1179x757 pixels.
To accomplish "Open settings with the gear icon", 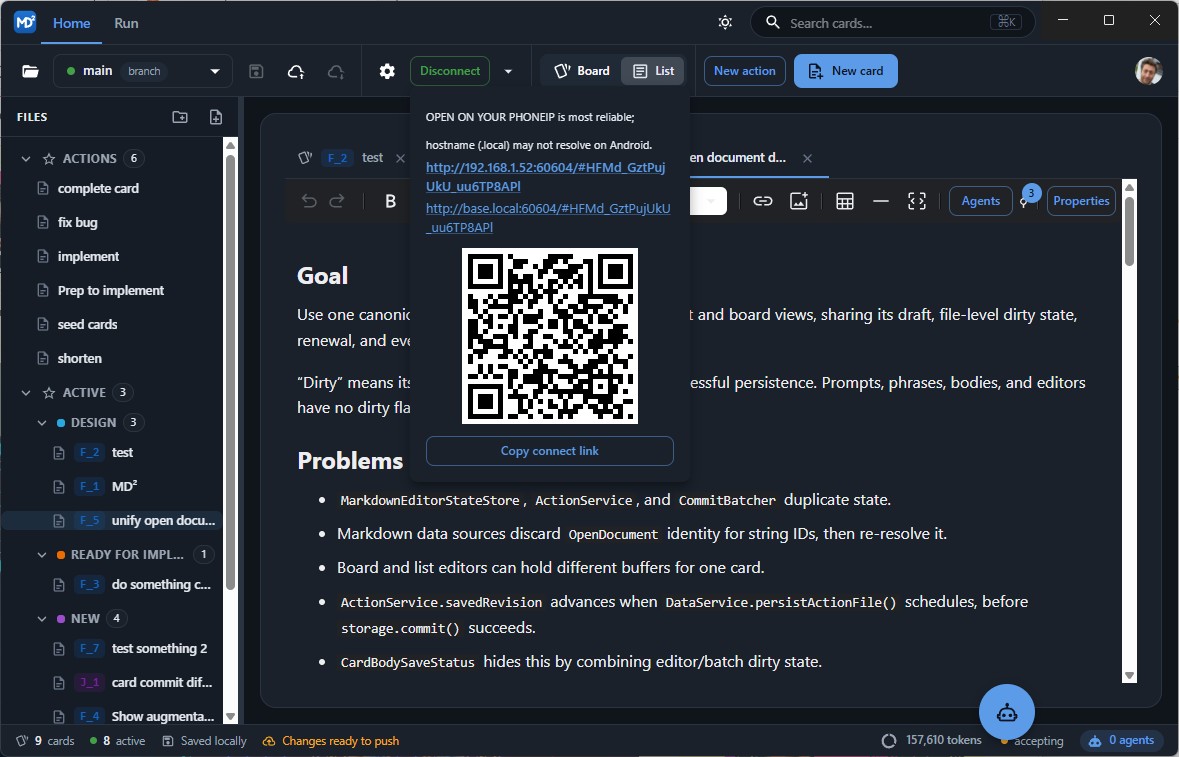I will point(387,71).
